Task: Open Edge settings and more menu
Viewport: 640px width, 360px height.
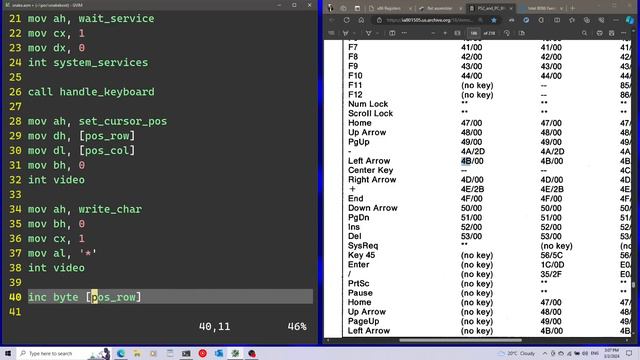Action: click(616, 20)
